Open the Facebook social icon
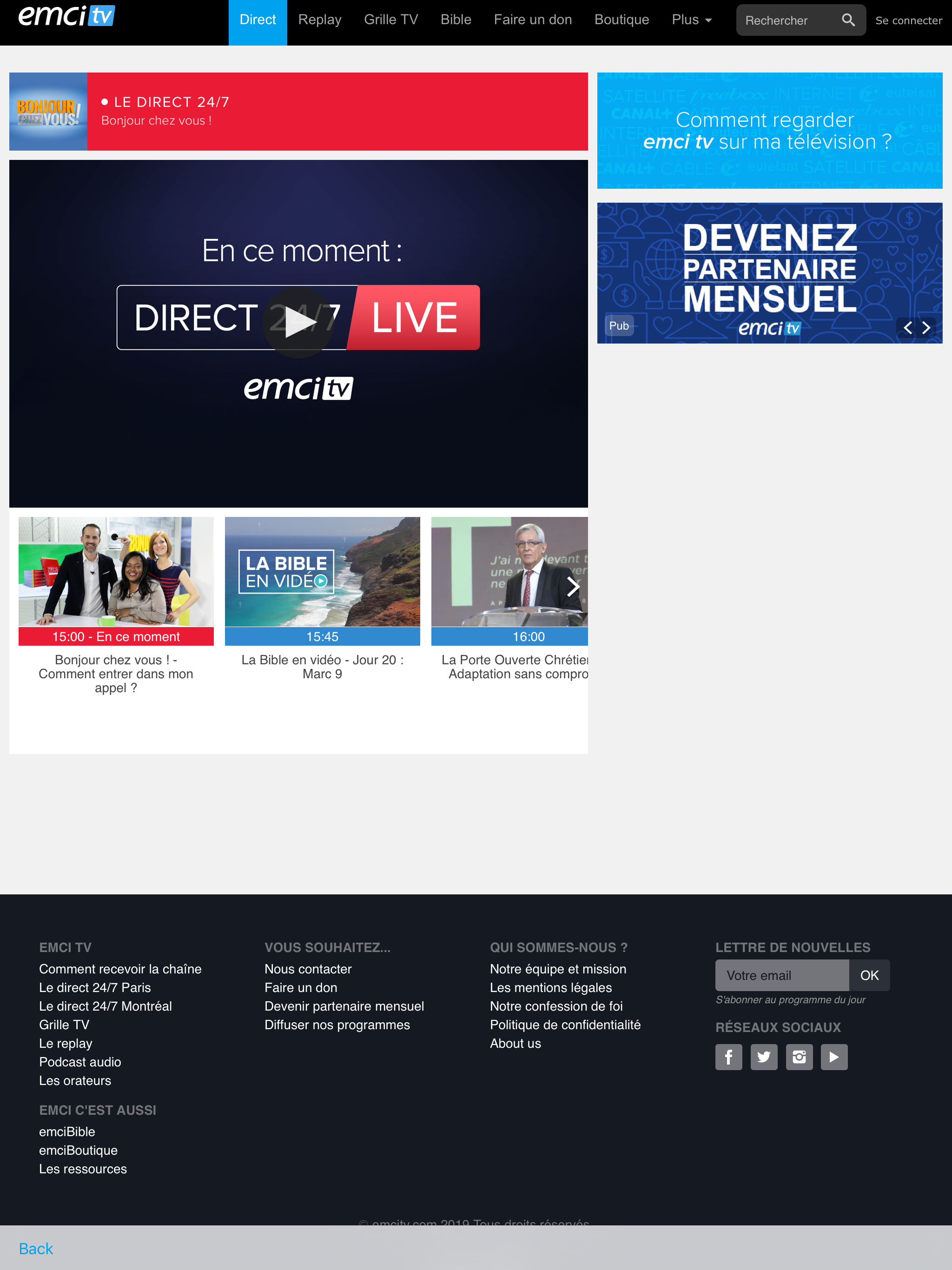Screen dimensions: 952x1270 click(x=728, y=1057)
